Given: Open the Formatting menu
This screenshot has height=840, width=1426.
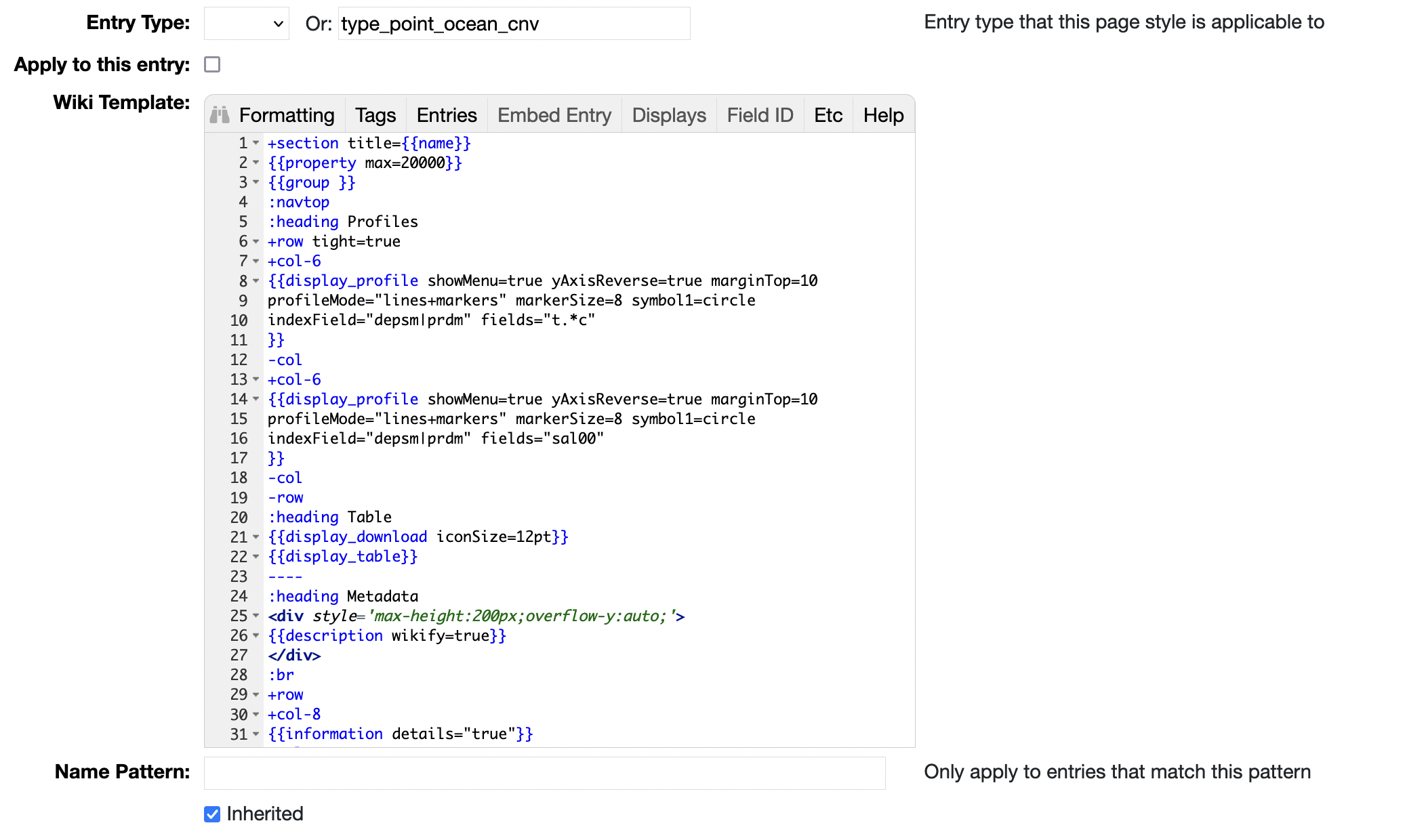Looking at the screenshot, I should tap(287, 115).
